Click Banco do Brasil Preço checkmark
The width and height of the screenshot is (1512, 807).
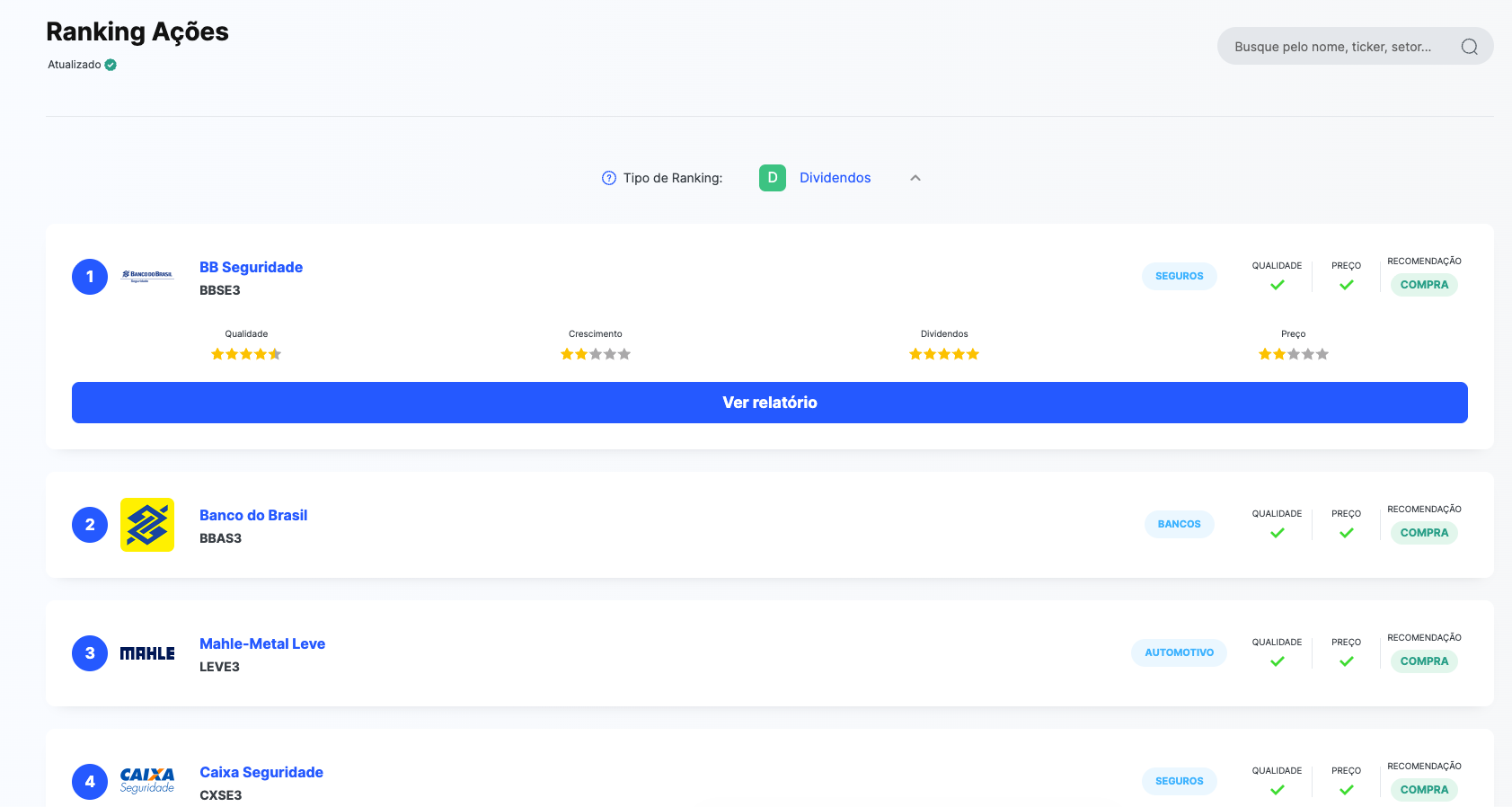[x=1347, y=533]
